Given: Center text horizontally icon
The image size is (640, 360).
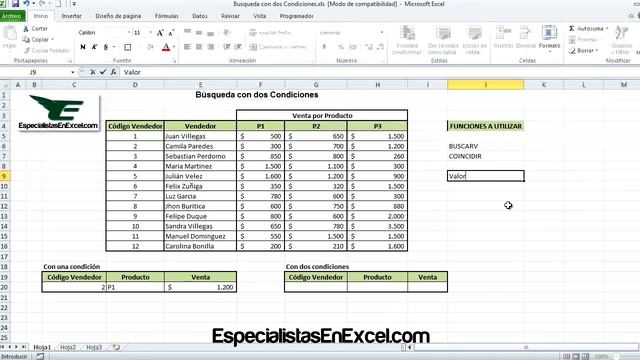Looking at the screenshot, I should click(x=199, y=47).
